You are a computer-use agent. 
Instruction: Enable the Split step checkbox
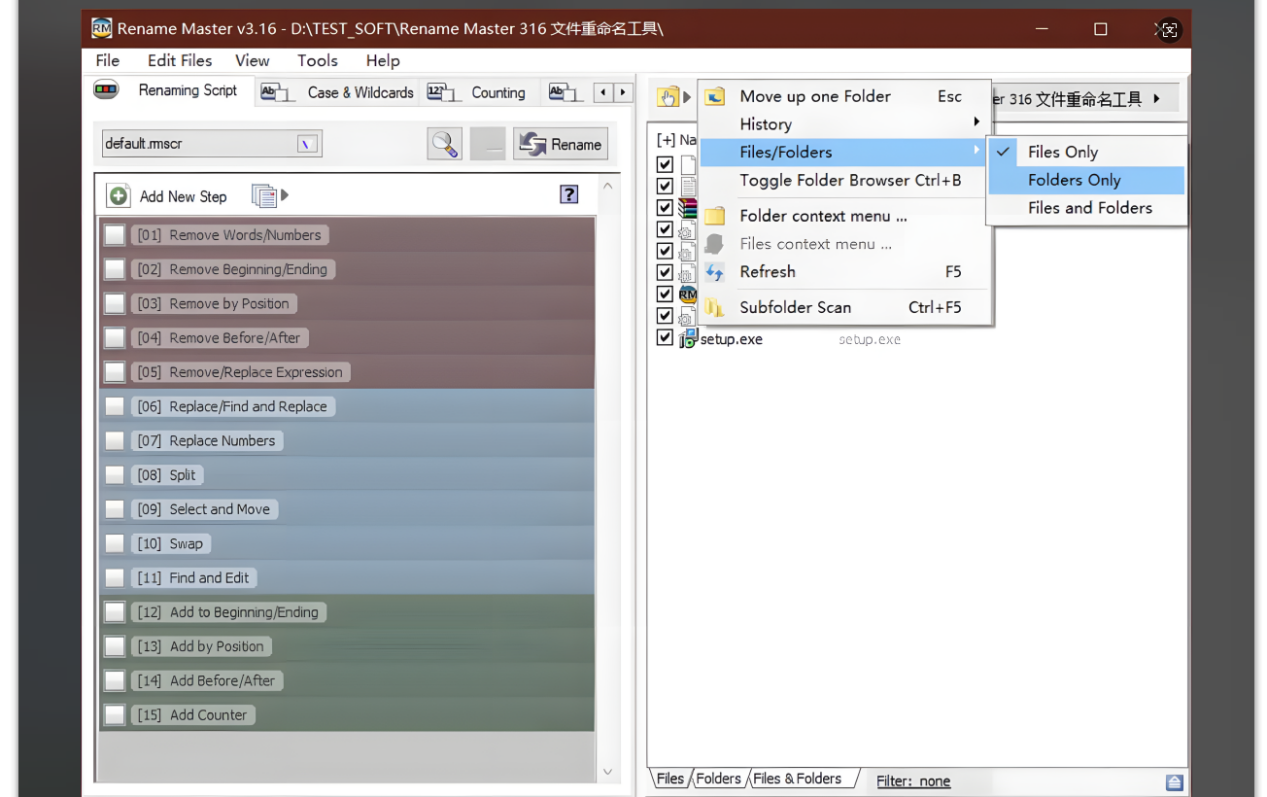coord(115,475)
